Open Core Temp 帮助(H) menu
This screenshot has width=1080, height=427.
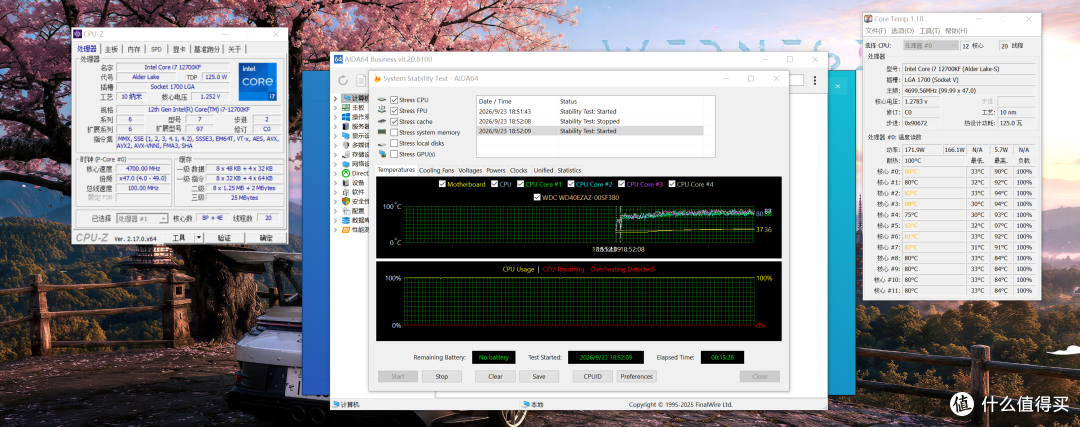pyautogui.click(x=956, y=31)
